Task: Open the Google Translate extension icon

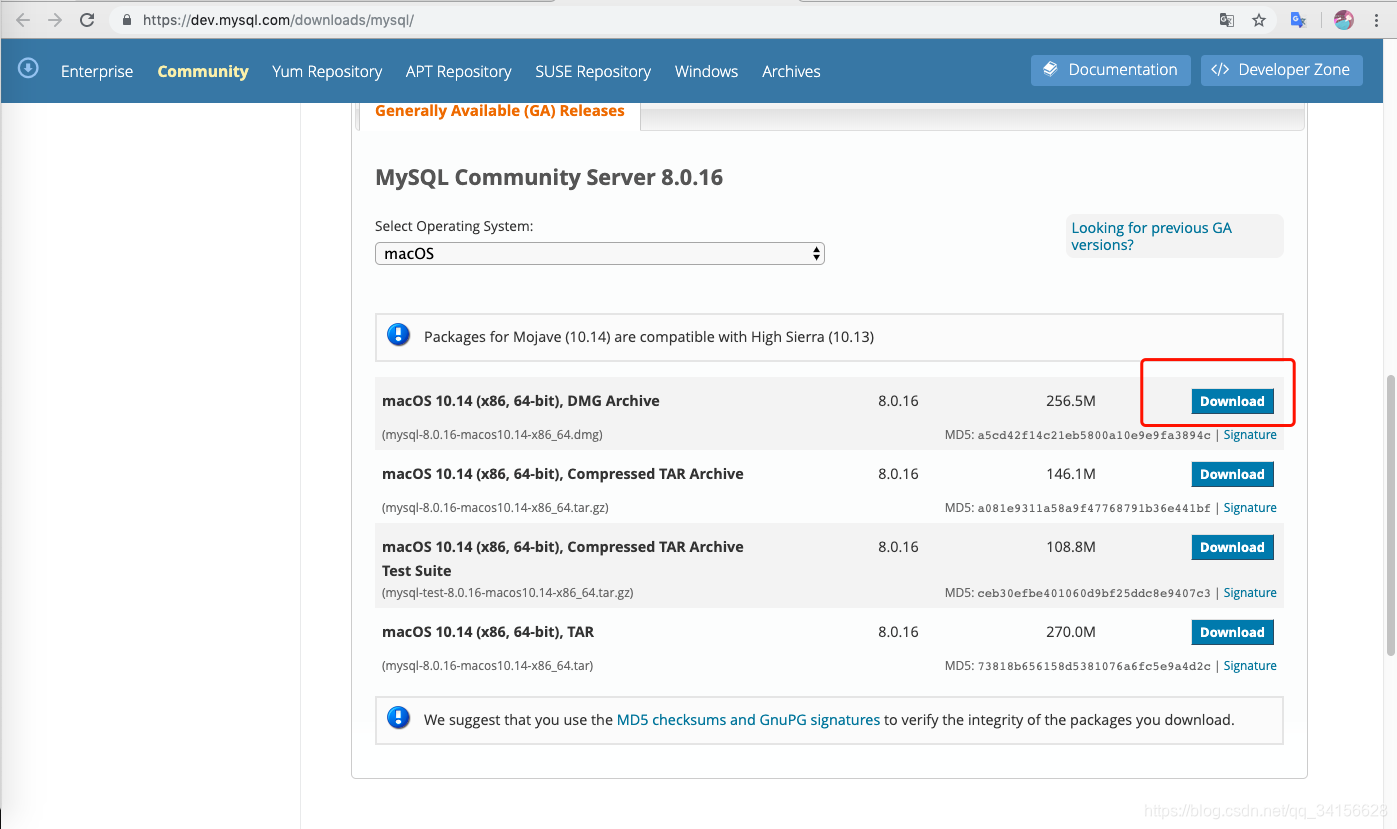Action: pos(1298,20)
